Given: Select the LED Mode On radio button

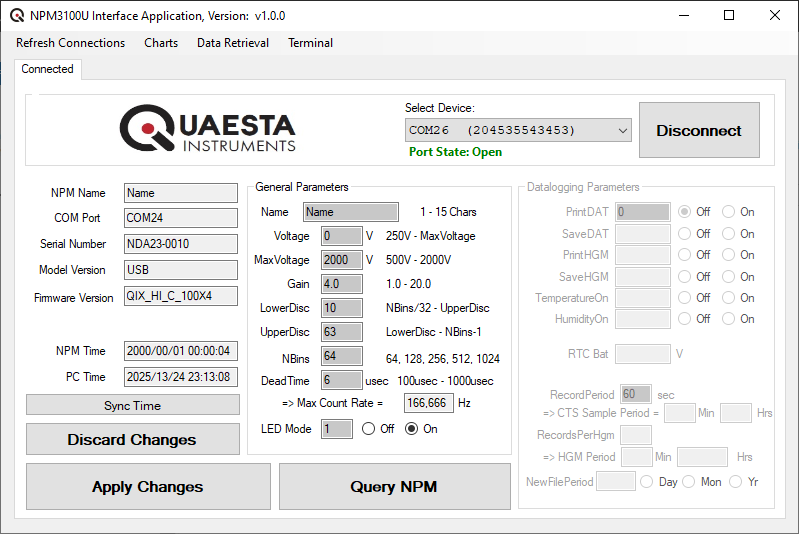Looking at the screenshot, I should [x=411, y=429].
